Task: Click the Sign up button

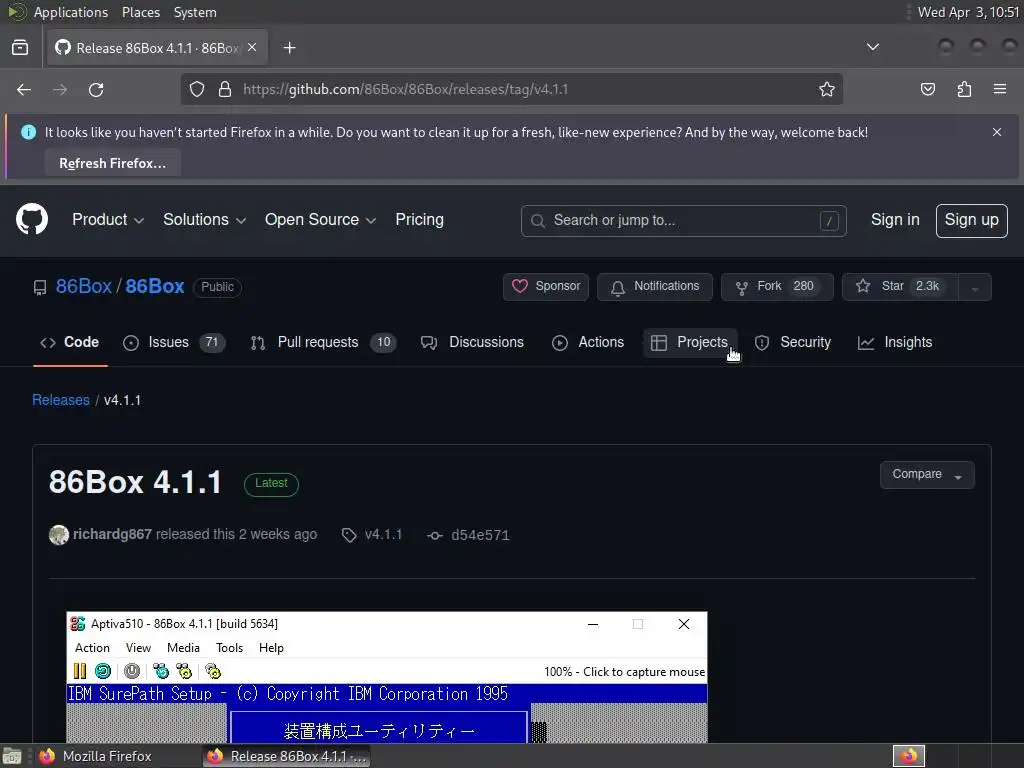Action: point(971,221)
